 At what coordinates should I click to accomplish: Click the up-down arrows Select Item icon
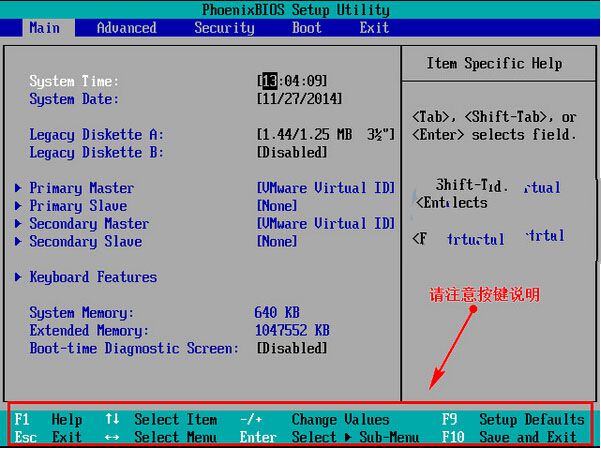coord(112,419)
